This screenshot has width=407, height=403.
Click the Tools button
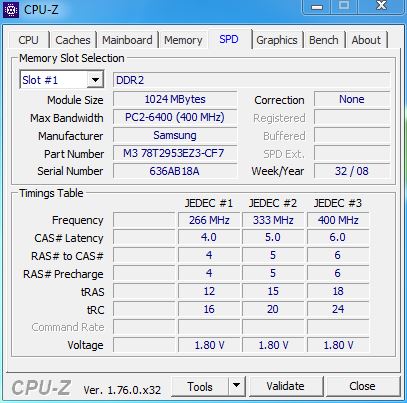click(200, 386)
